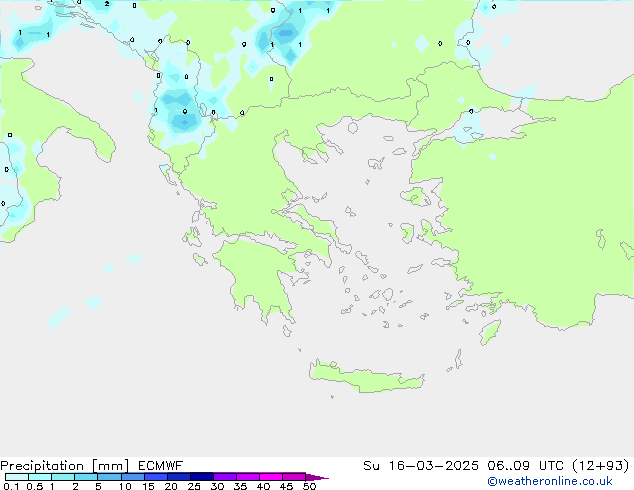Click the Peloponnese peninsula on the map
The image size is (634, 490).
pyautogui.click(x=259, y=275)
